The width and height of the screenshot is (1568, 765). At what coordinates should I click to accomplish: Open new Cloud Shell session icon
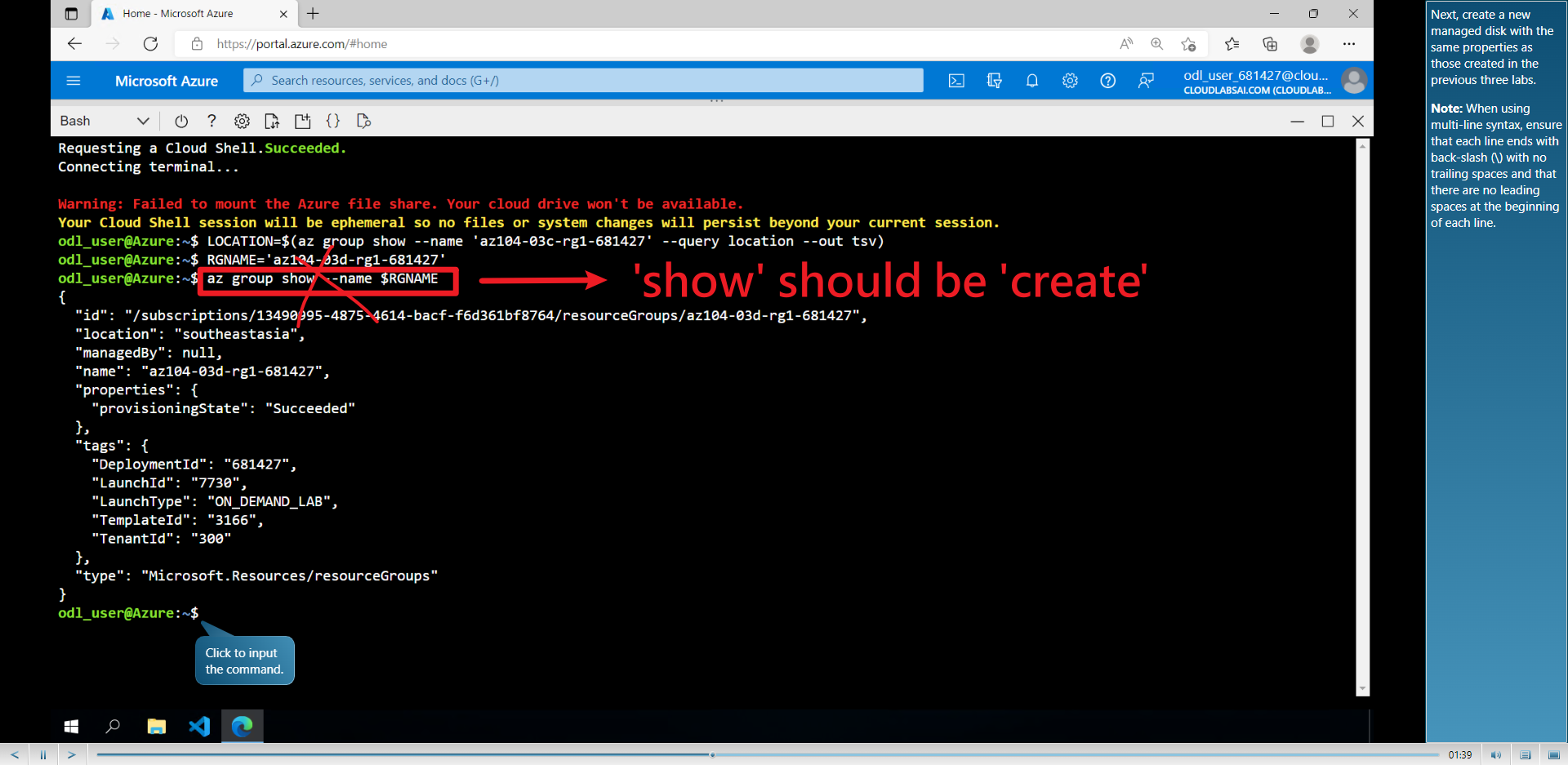[x=302, y=121]
